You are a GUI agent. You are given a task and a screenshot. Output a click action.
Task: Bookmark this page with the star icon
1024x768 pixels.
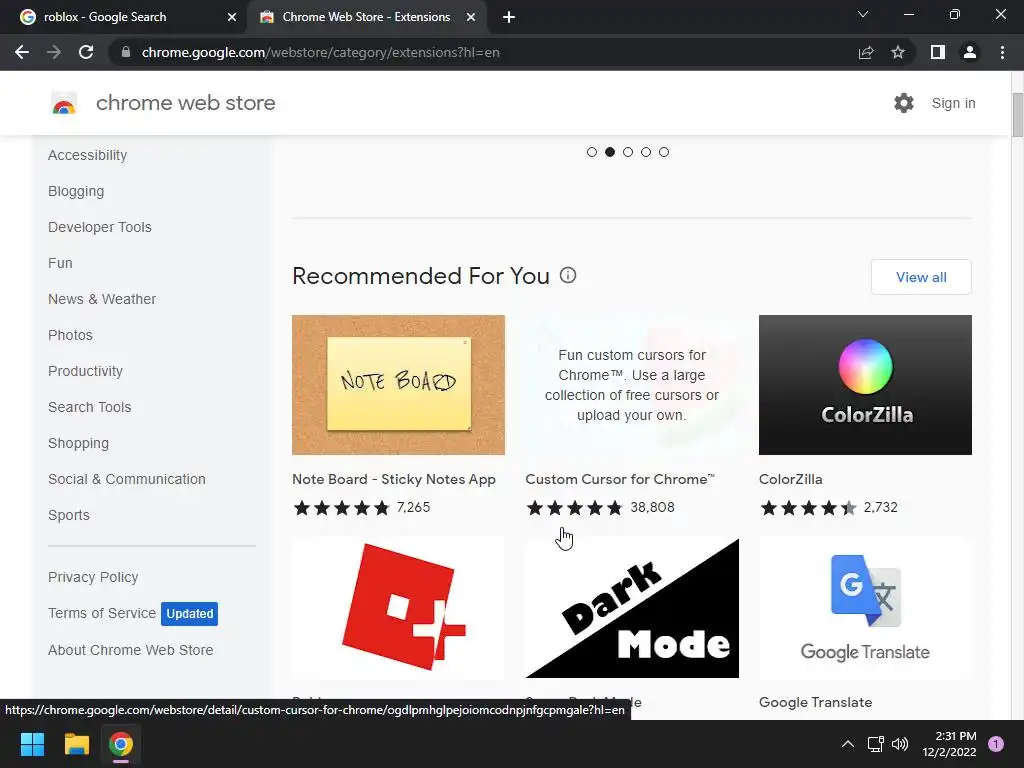(x=898, y=52)
